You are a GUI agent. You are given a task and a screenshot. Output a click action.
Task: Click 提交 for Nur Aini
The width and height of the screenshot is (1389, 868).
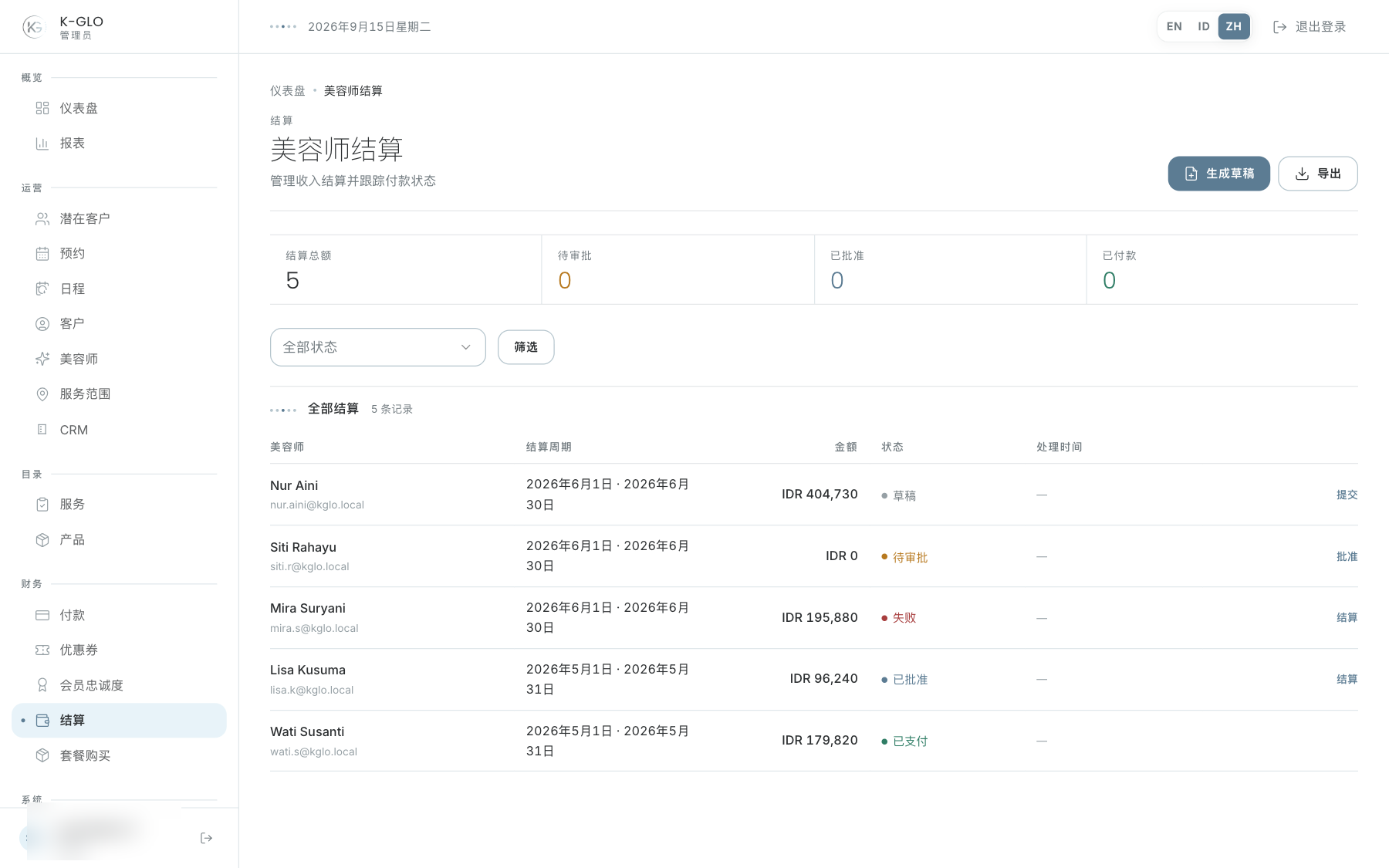click(1347, 495)
